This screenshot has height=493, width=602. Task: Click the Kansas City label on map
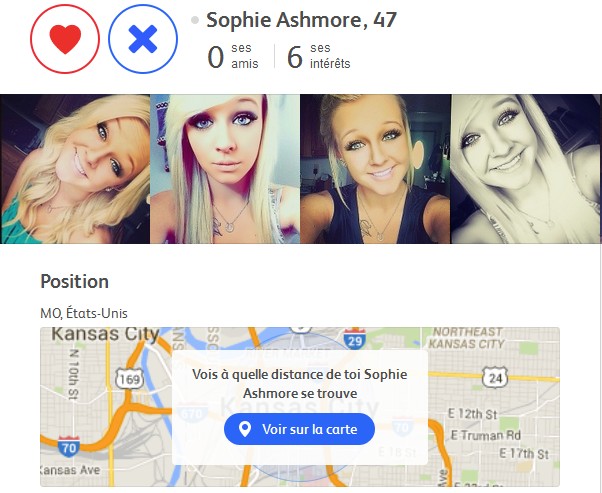coord(105,334)
